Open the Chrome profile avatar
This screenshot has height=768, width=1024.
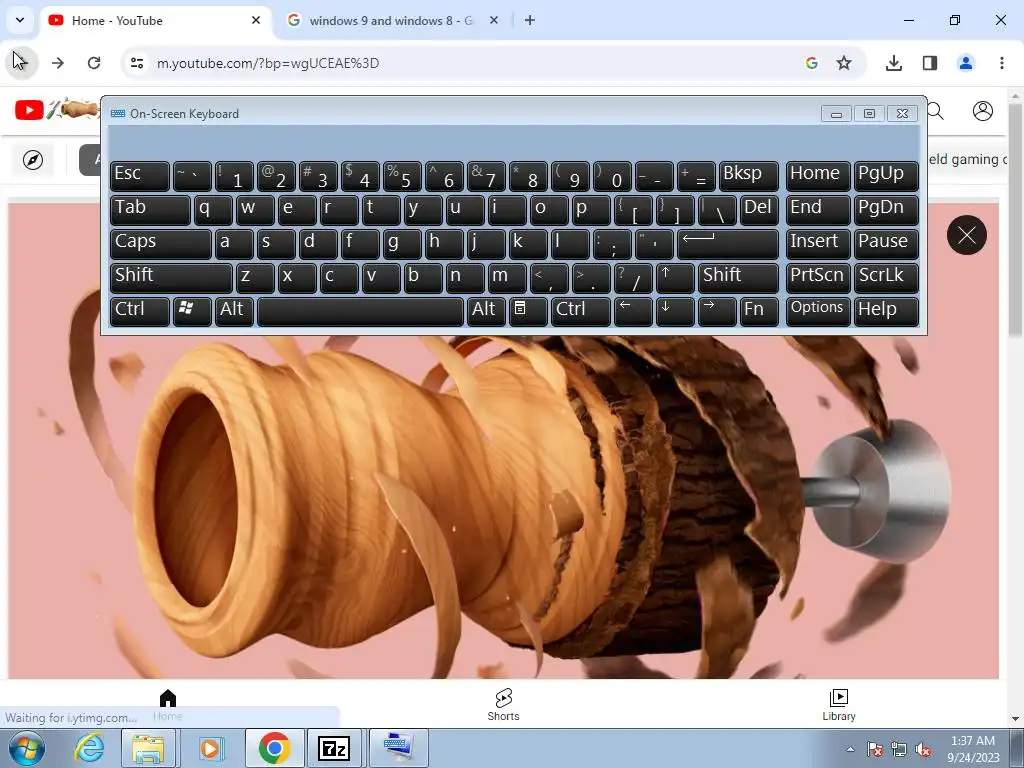click(965, 63)
